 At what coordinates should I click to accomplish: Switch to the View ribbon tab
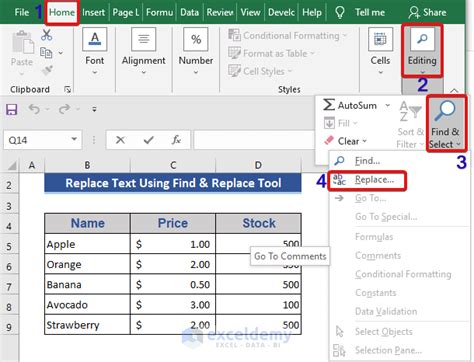click(x=250, y=12)
